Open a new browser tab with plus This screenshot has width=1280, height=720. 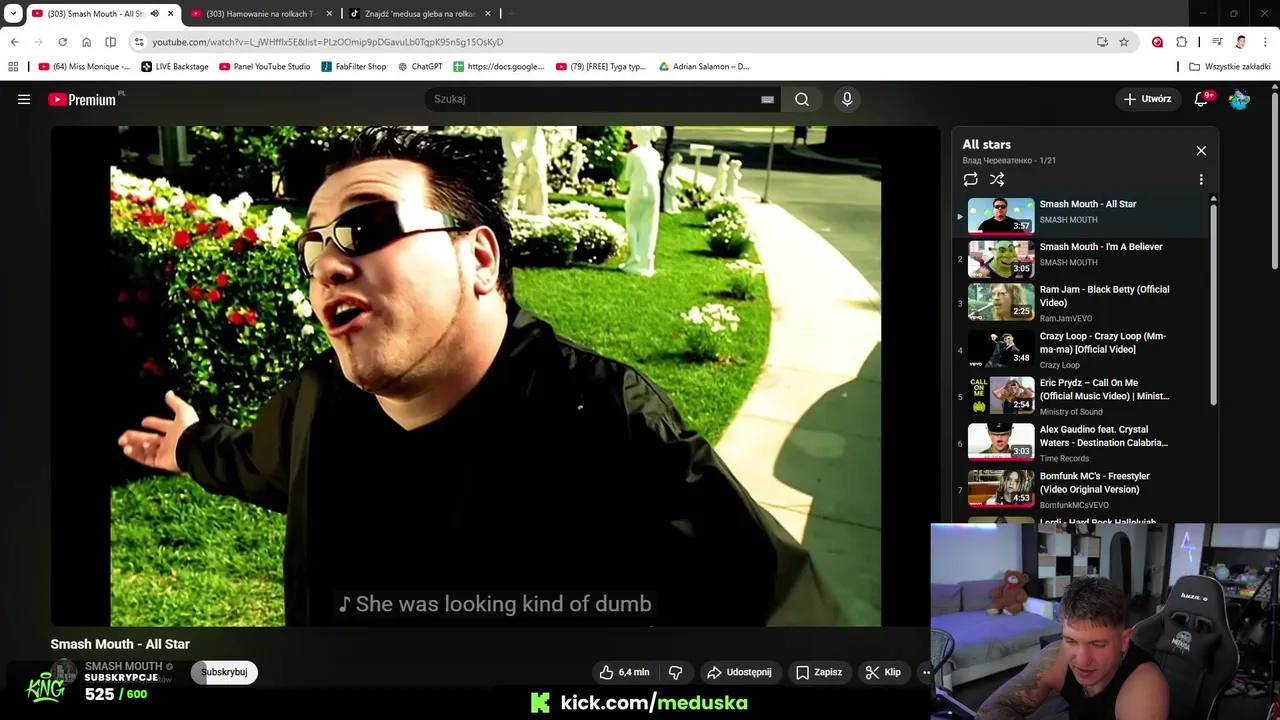pos(511,14)
